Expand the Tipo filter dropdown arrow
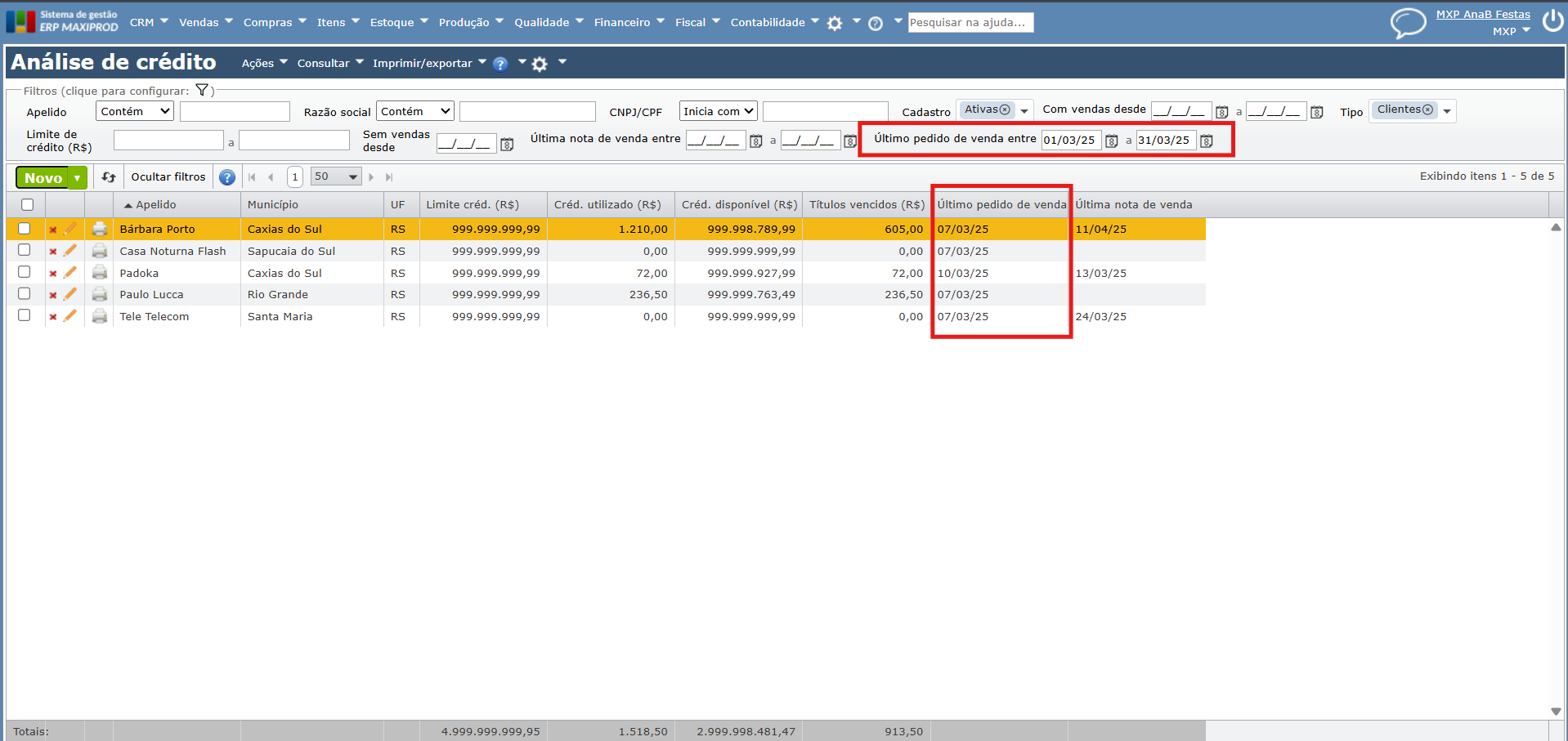 1447,111
